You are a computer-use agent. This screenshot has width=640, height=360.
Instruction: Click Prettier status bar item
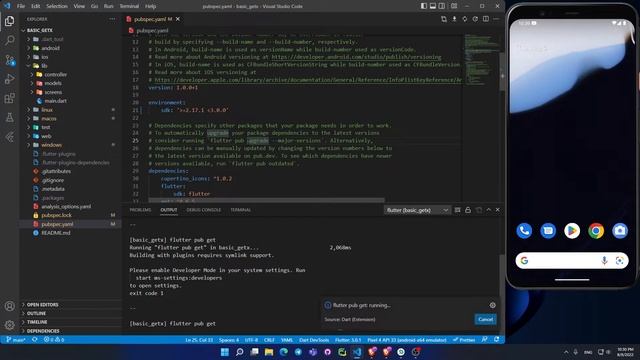coord(464,340)
